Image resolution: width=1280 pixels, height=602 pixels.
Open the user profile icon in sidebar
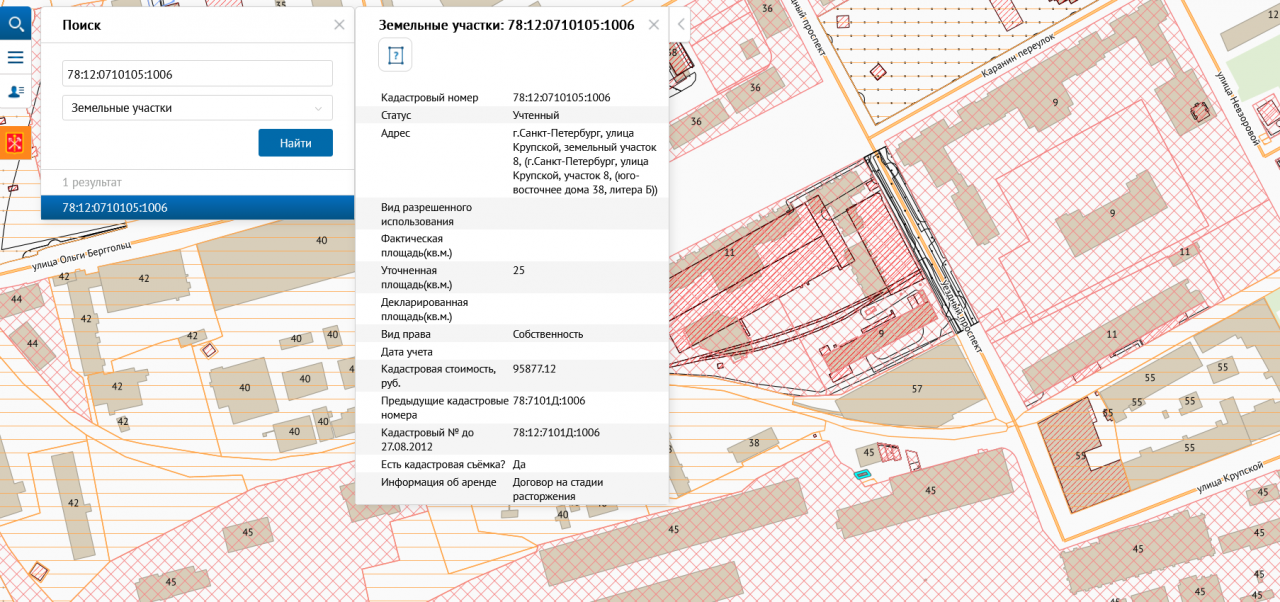[15, 91]
